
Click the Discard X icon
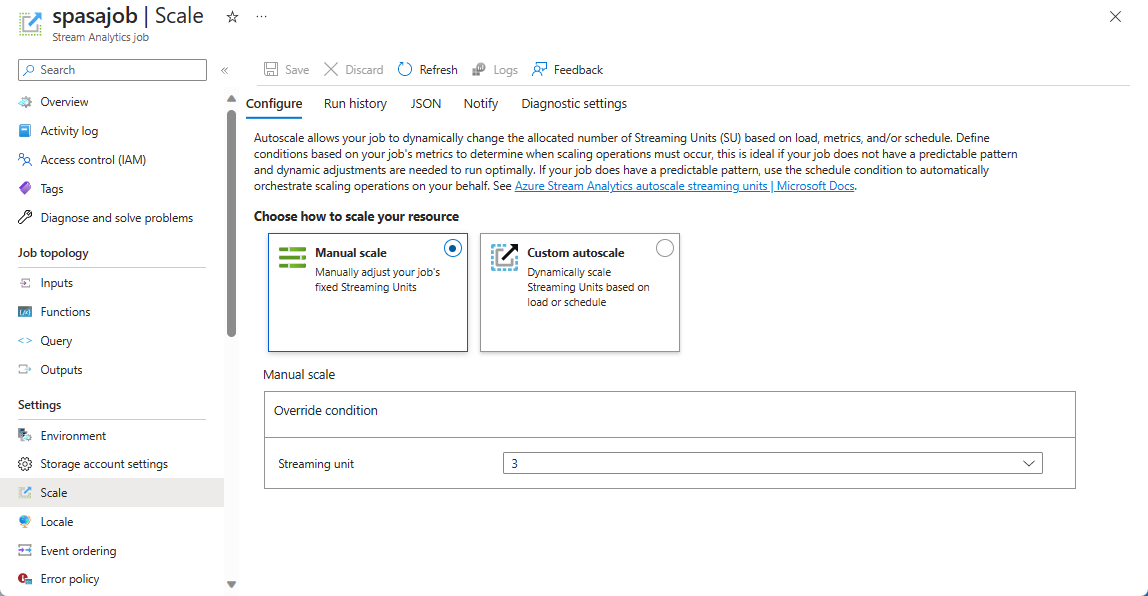pos(331,70)
